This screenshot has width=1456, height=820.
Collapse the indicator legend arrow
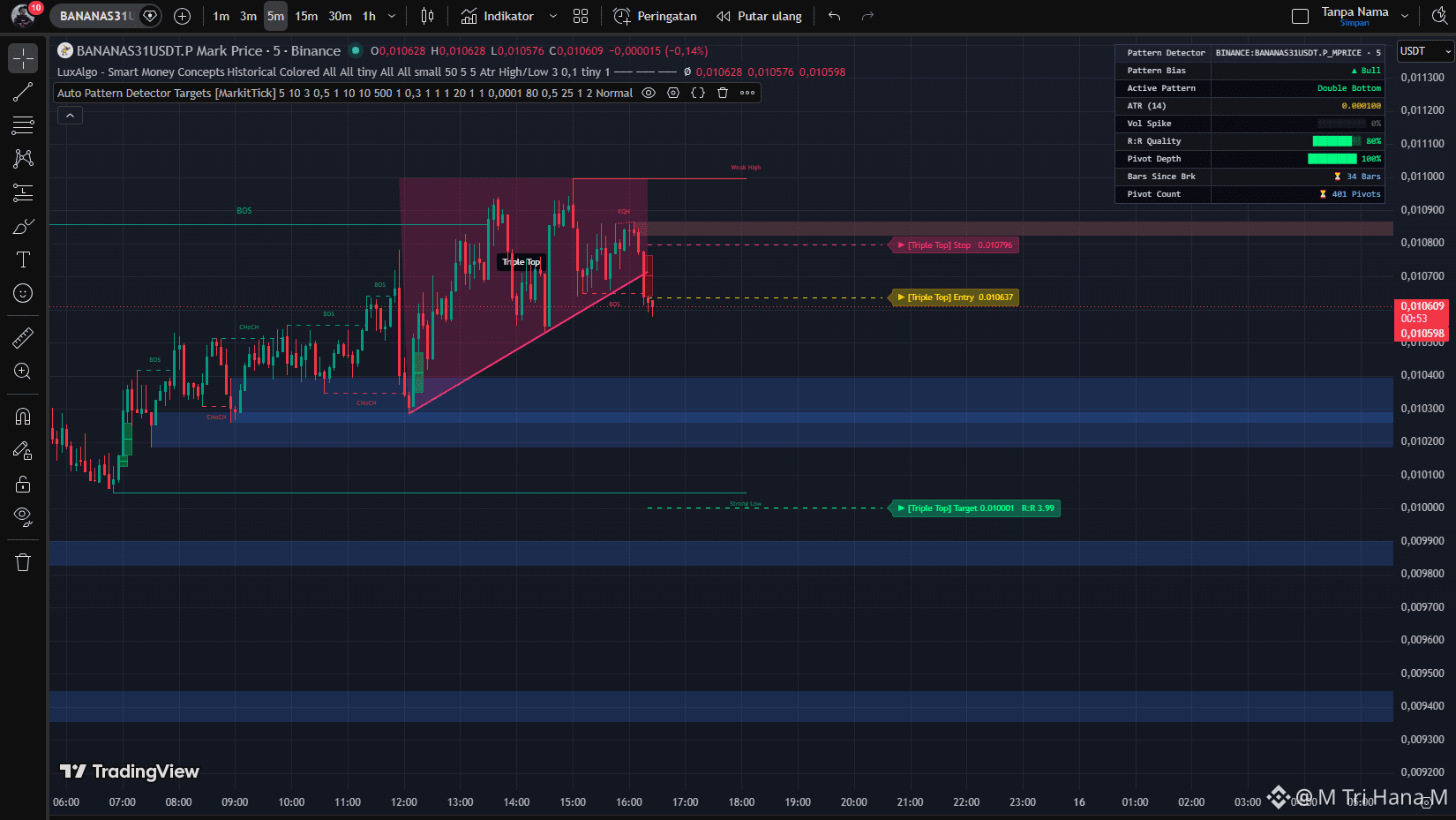(70, 115)
